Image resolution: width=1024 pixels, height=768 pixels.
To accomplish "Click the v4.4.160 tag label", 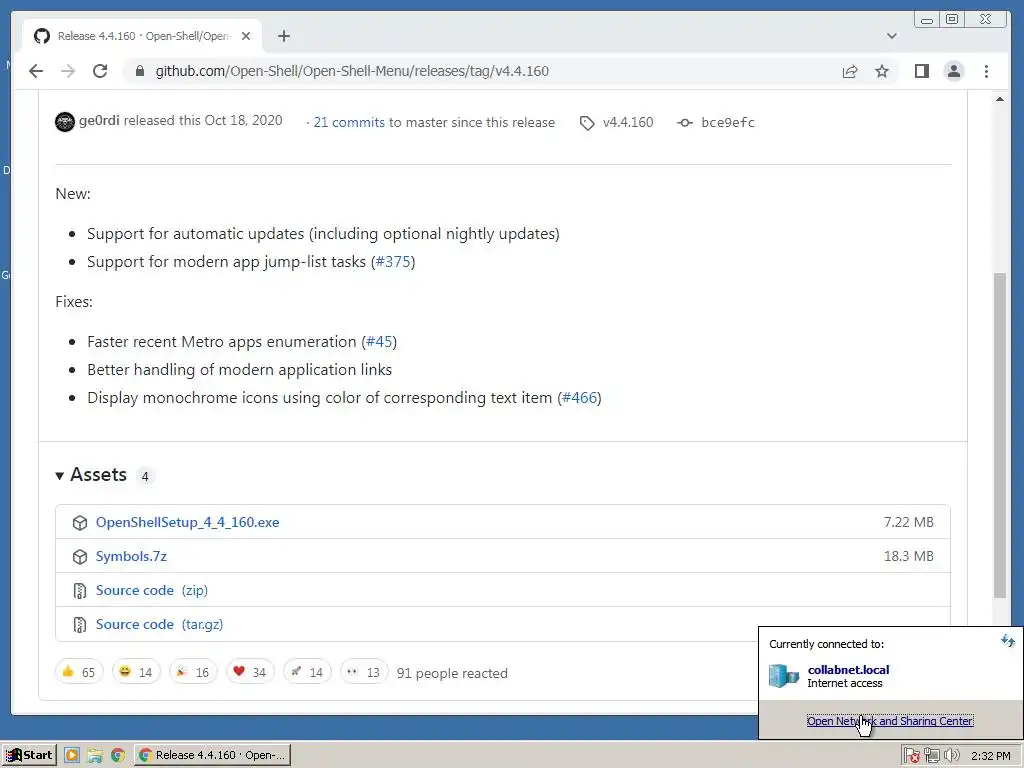I will coord(628,122).
